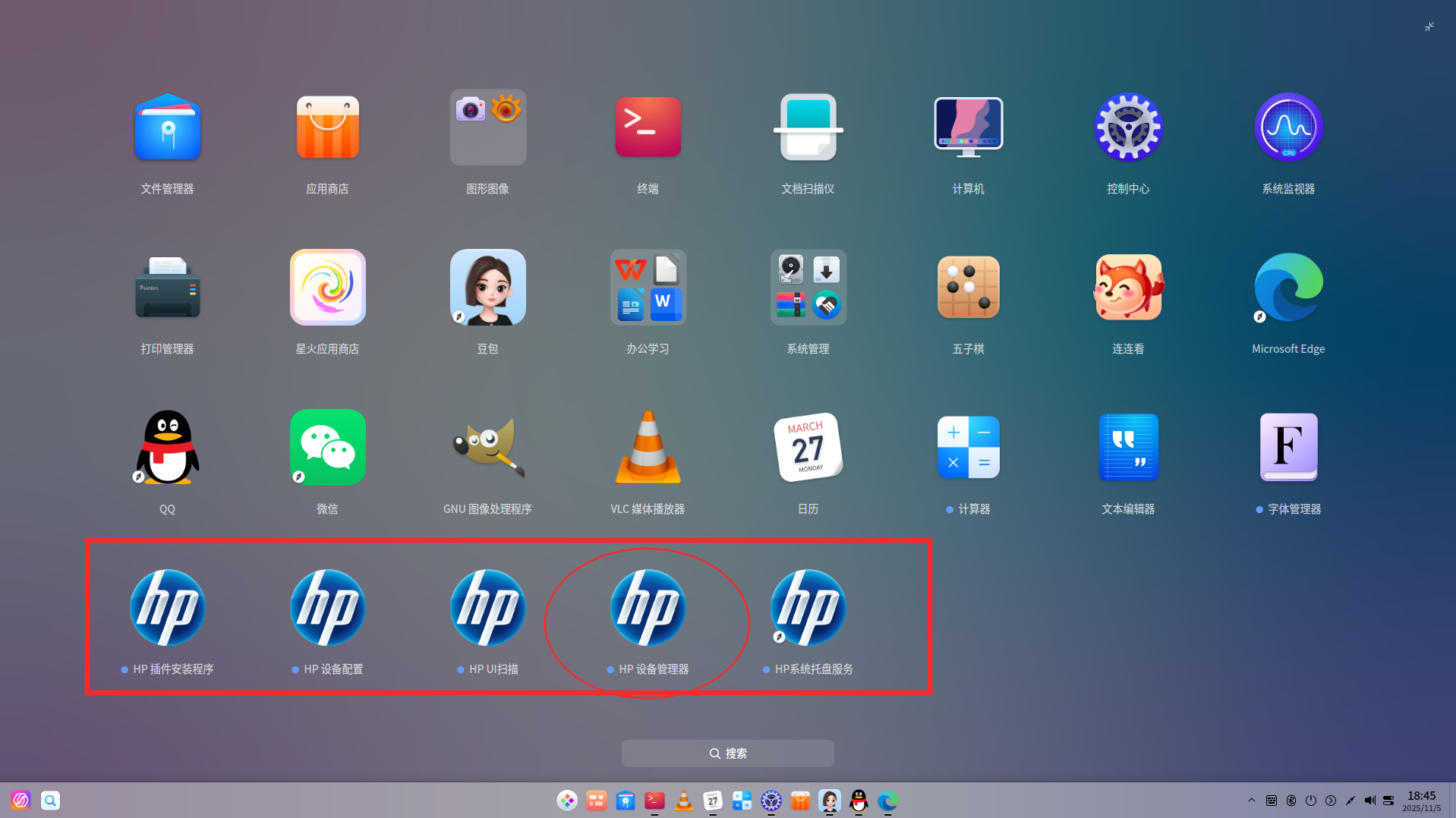Open the calendar icon on taskbar
Viewport: 1456px width, 818px height.
pyautogui.click(x=713, y=801)
